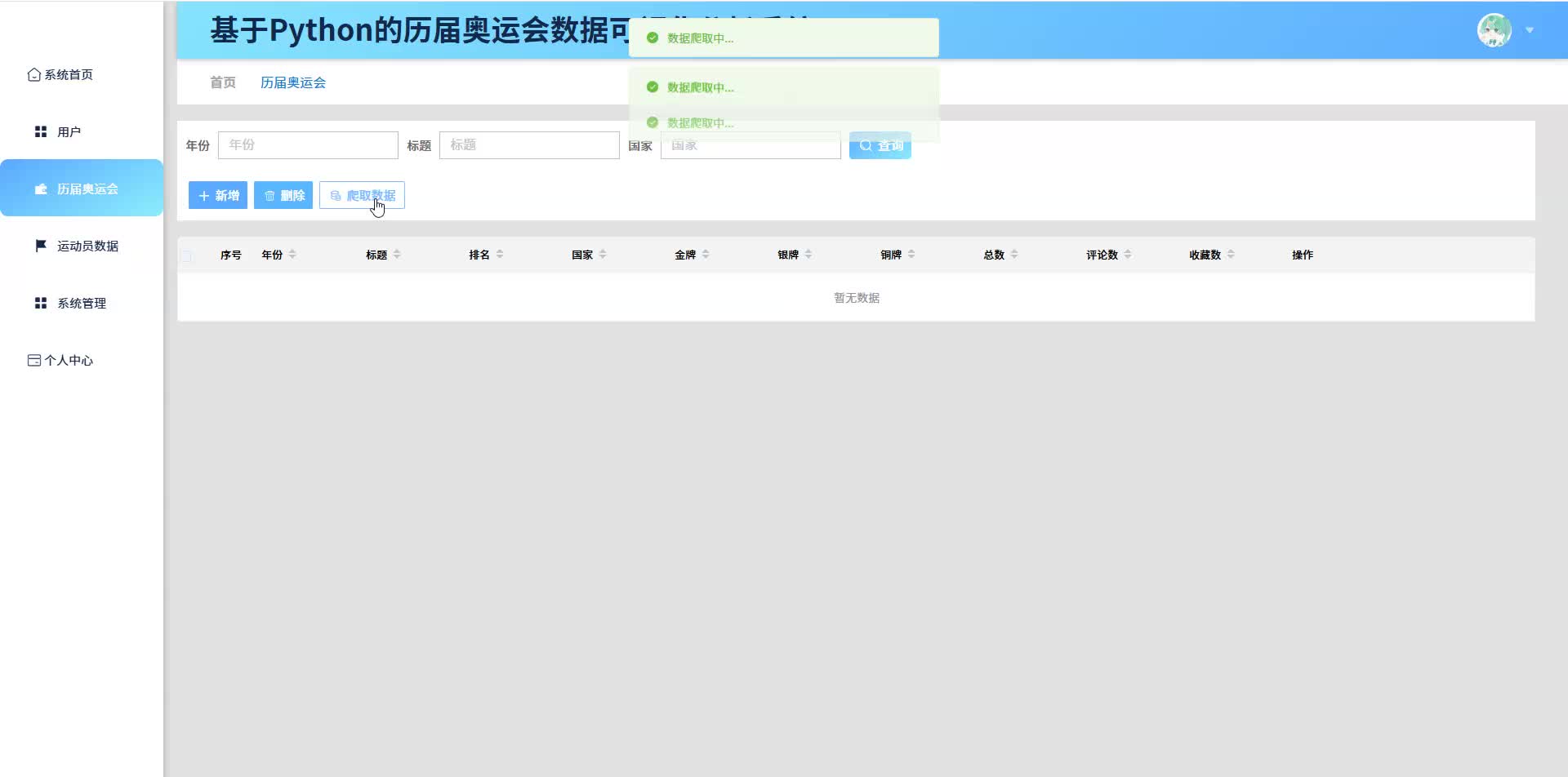Focus the 国家 search input

751,145
